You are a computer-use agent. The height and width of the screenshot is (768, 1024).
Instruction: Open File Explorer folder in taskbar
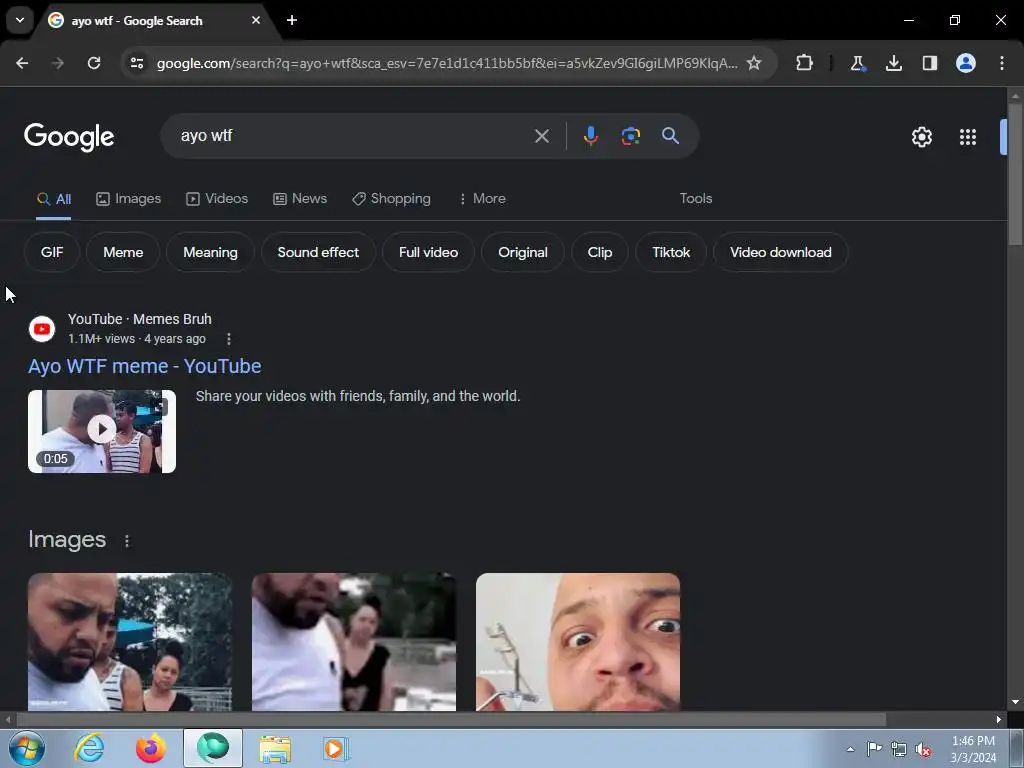[275, 749]
